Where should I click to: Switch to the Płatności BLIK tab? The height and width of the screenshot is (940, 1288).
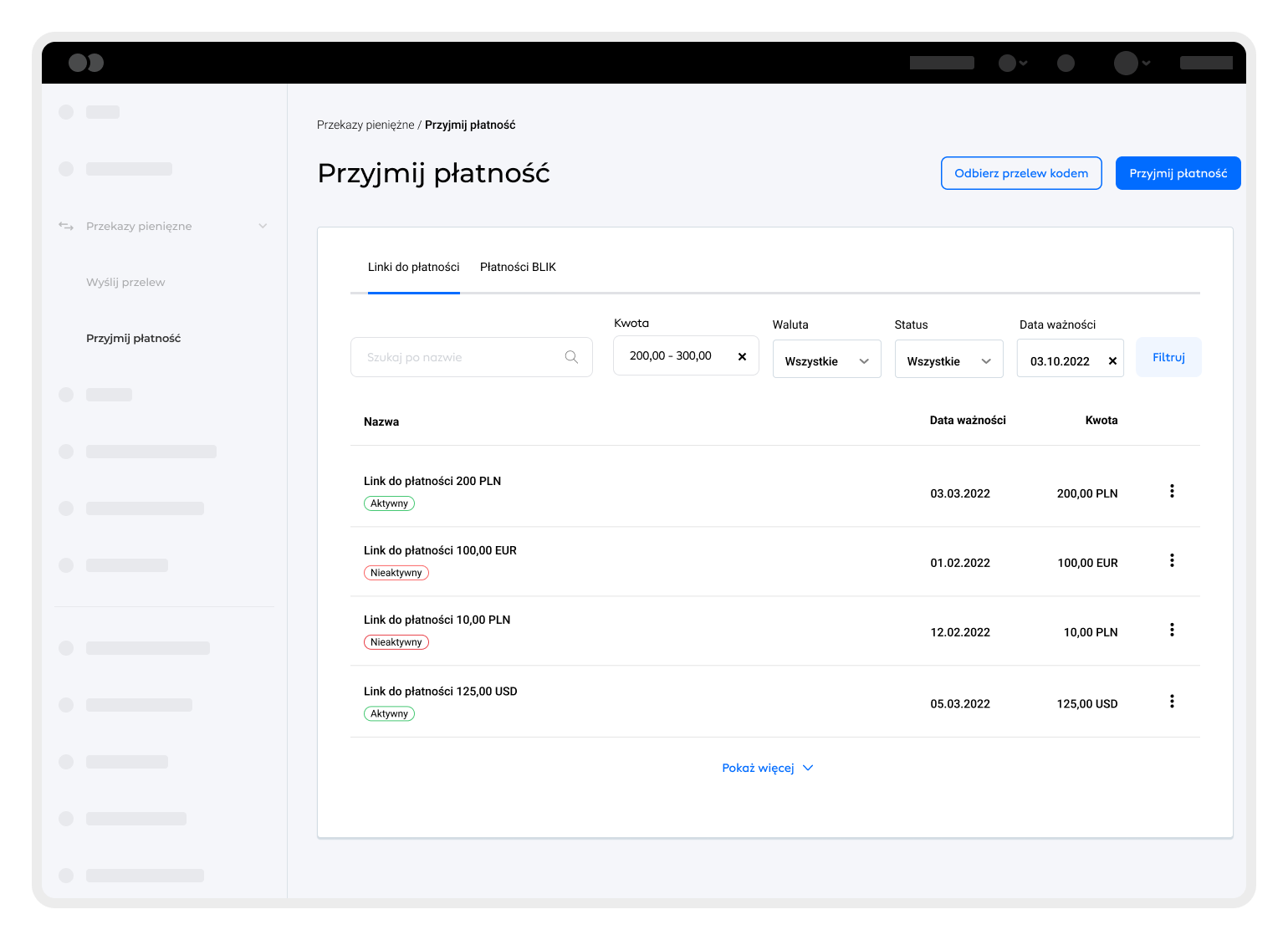518,268
